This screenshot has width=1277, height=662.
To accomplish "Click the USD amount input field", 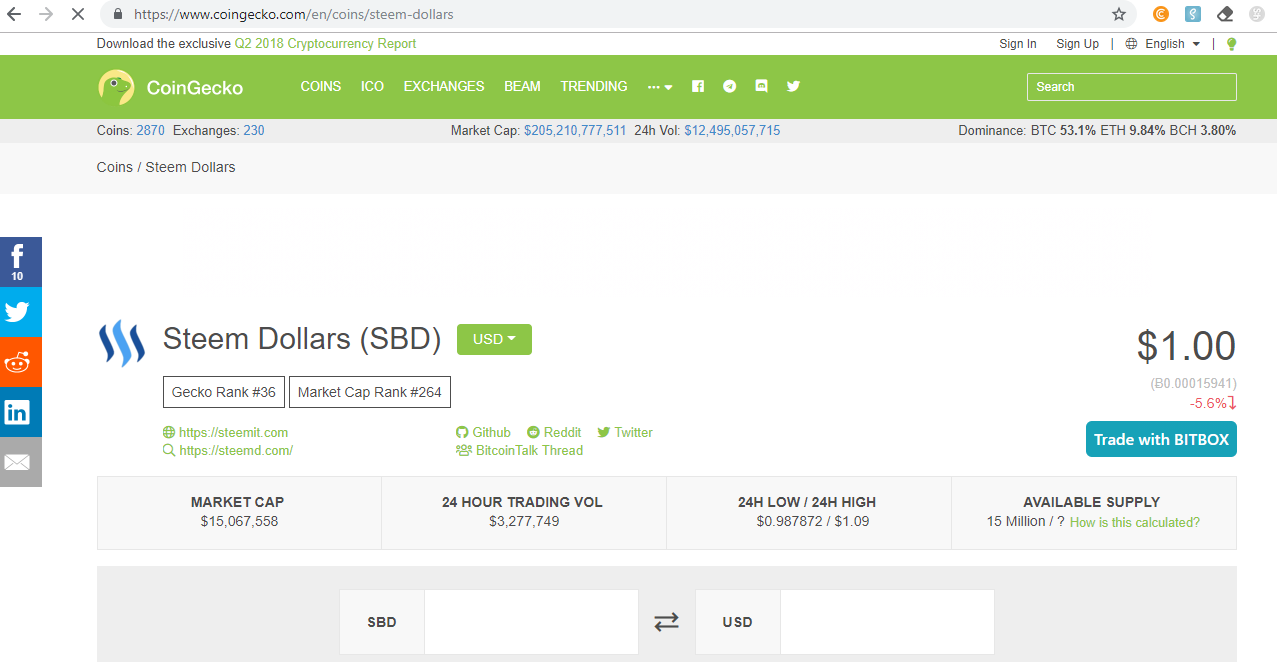I will 887,622.
